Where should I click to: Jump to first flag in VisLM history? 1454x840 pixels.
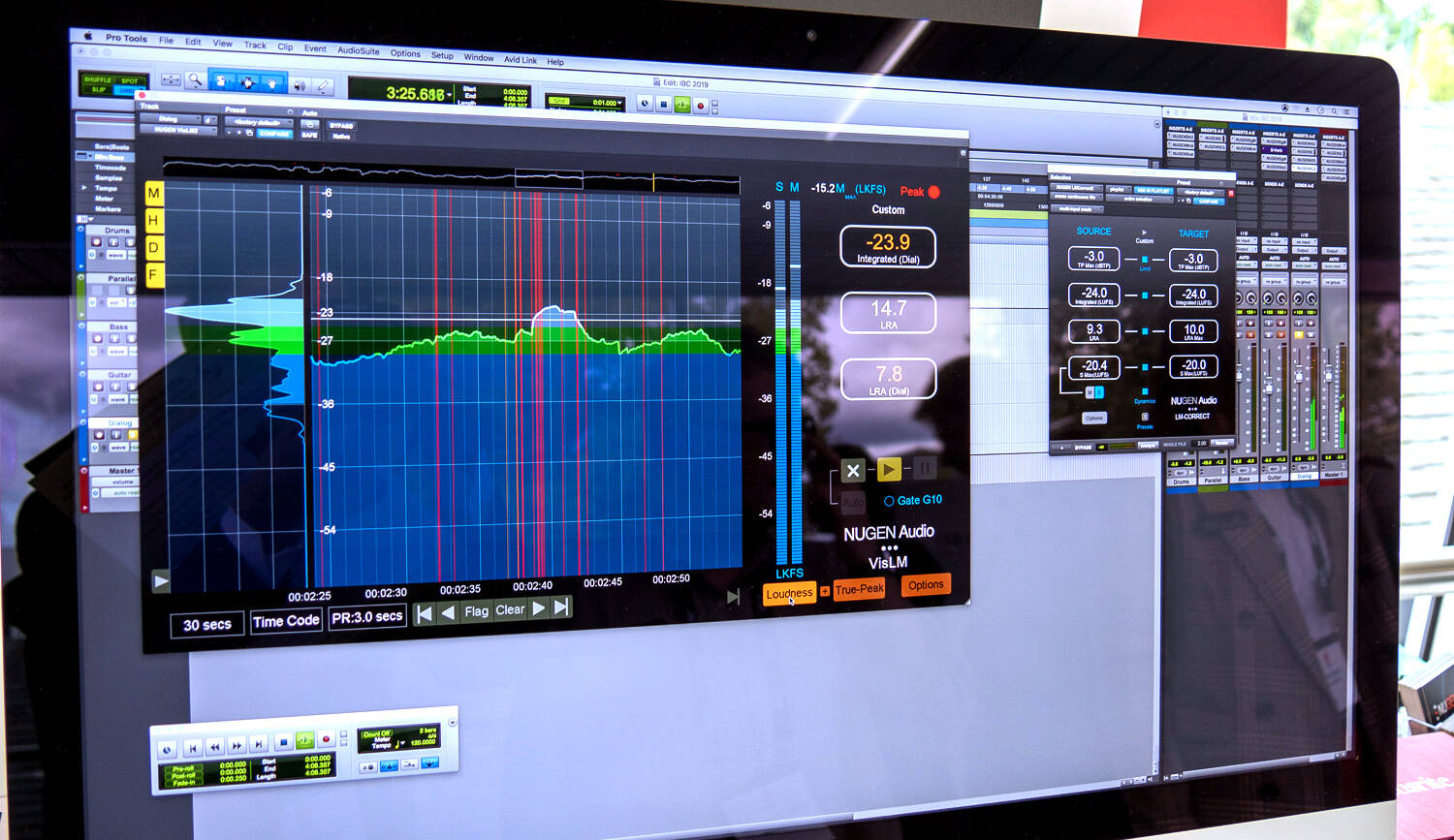425,612
